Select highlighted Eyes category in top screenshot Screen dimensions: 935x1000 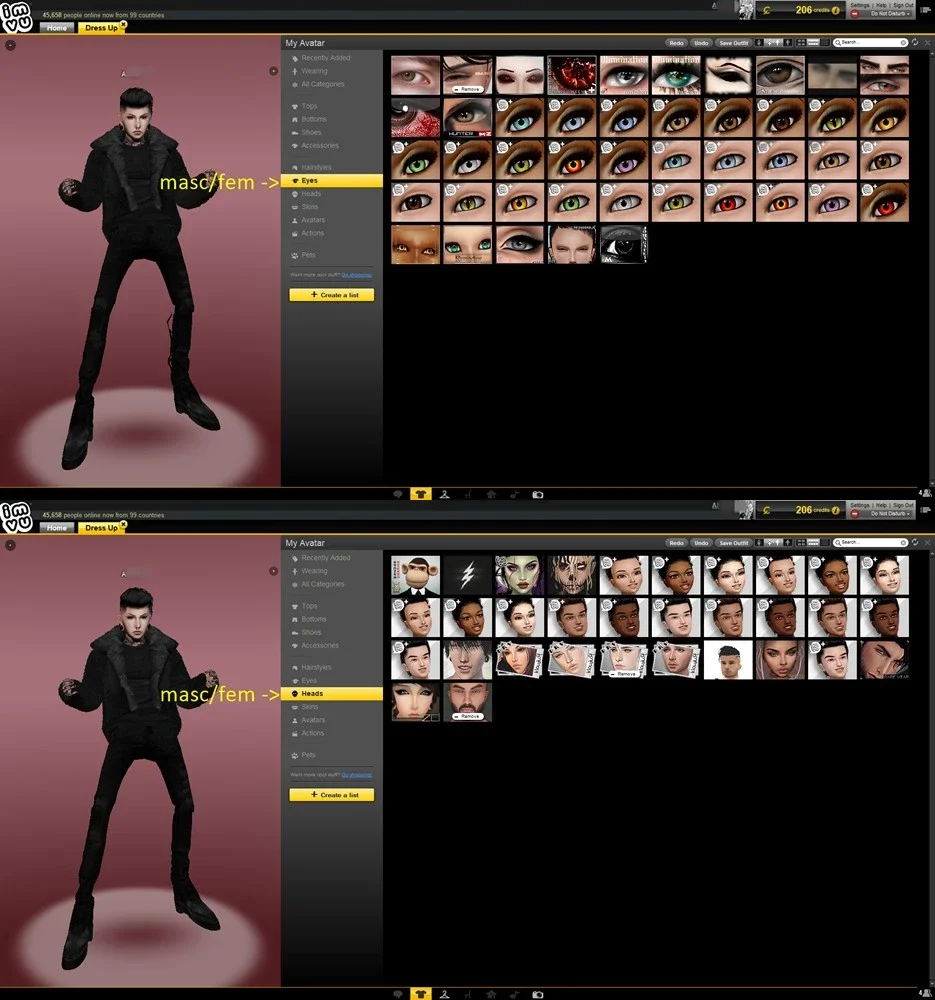[332, 180]
